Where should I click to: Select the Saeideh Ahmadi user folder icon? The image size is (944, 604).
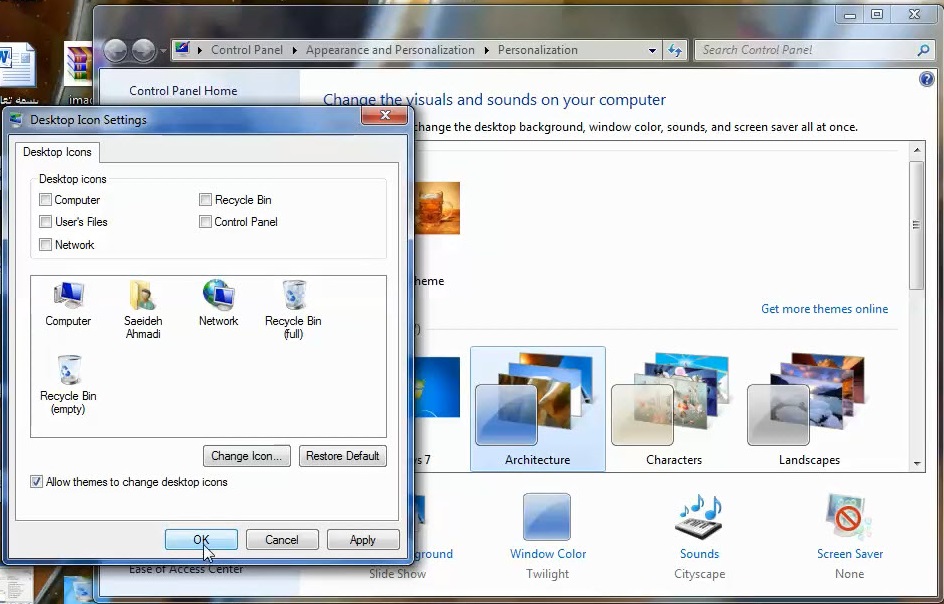[143, 295]
